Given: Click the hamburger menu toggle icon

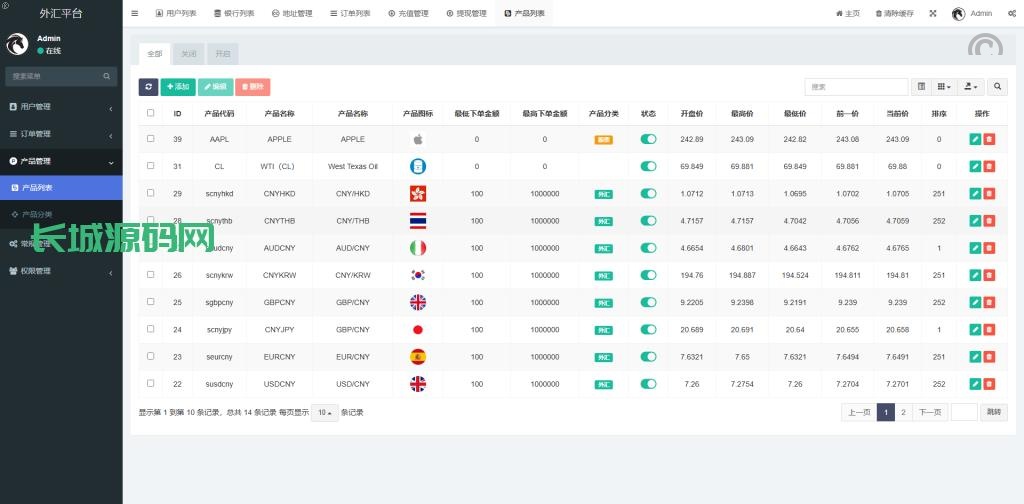Looking at the screenshot, I should pos(135,14).
